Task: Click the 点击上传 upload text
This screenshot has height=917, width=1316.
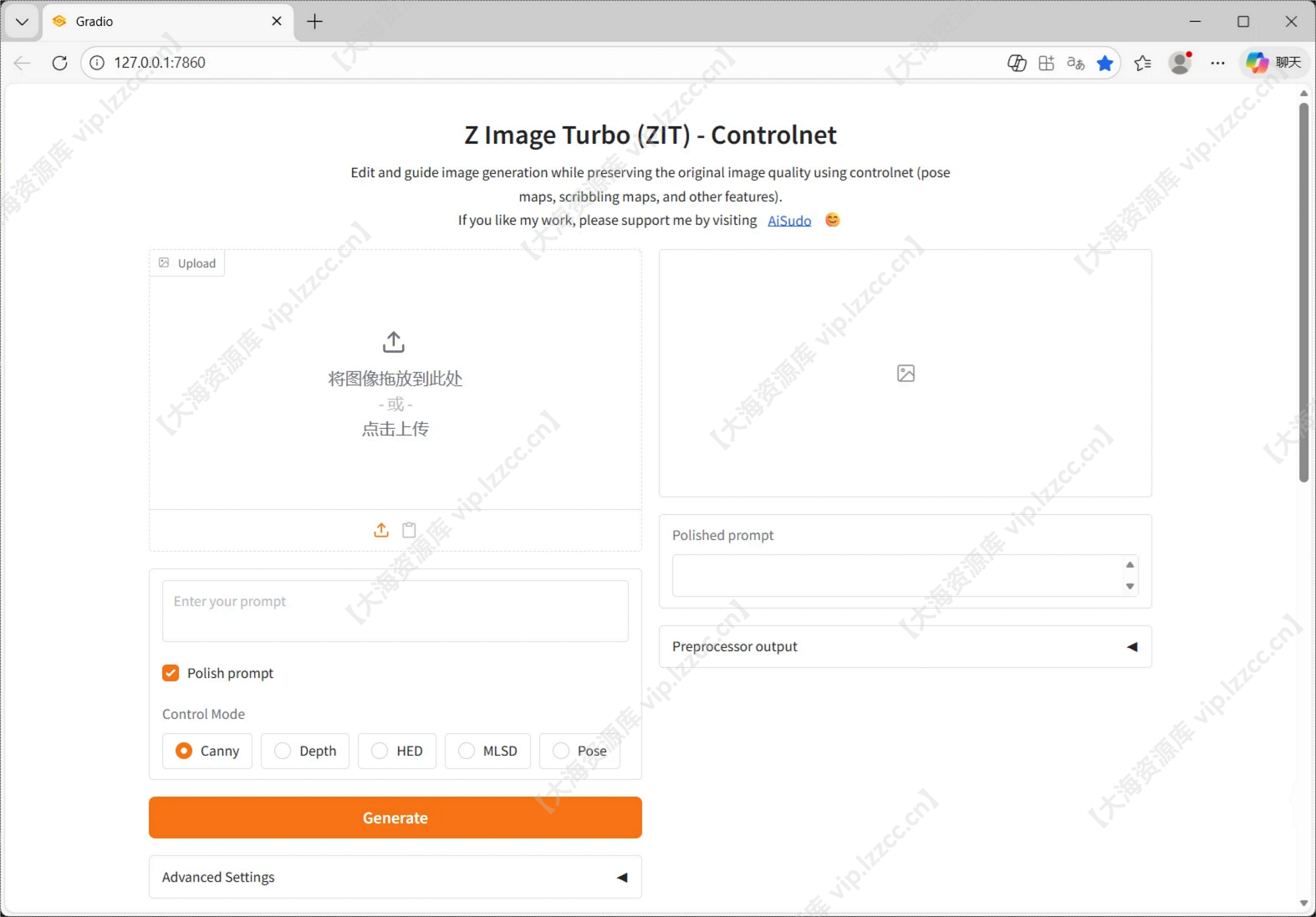Action: (x=395, y=429)
